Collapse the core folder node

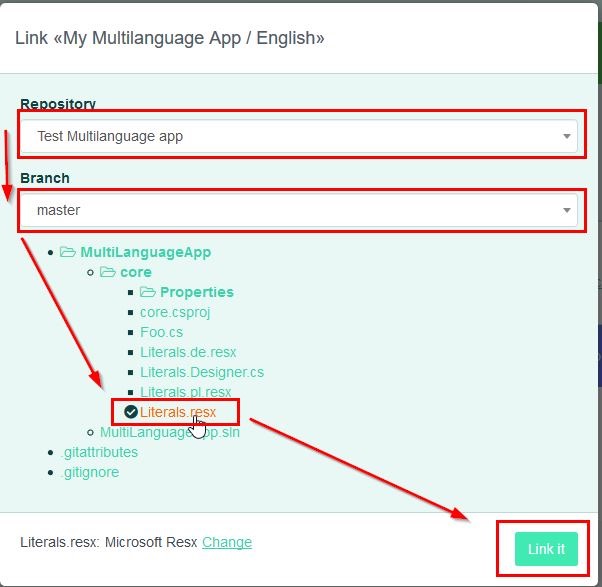point(135,272)
